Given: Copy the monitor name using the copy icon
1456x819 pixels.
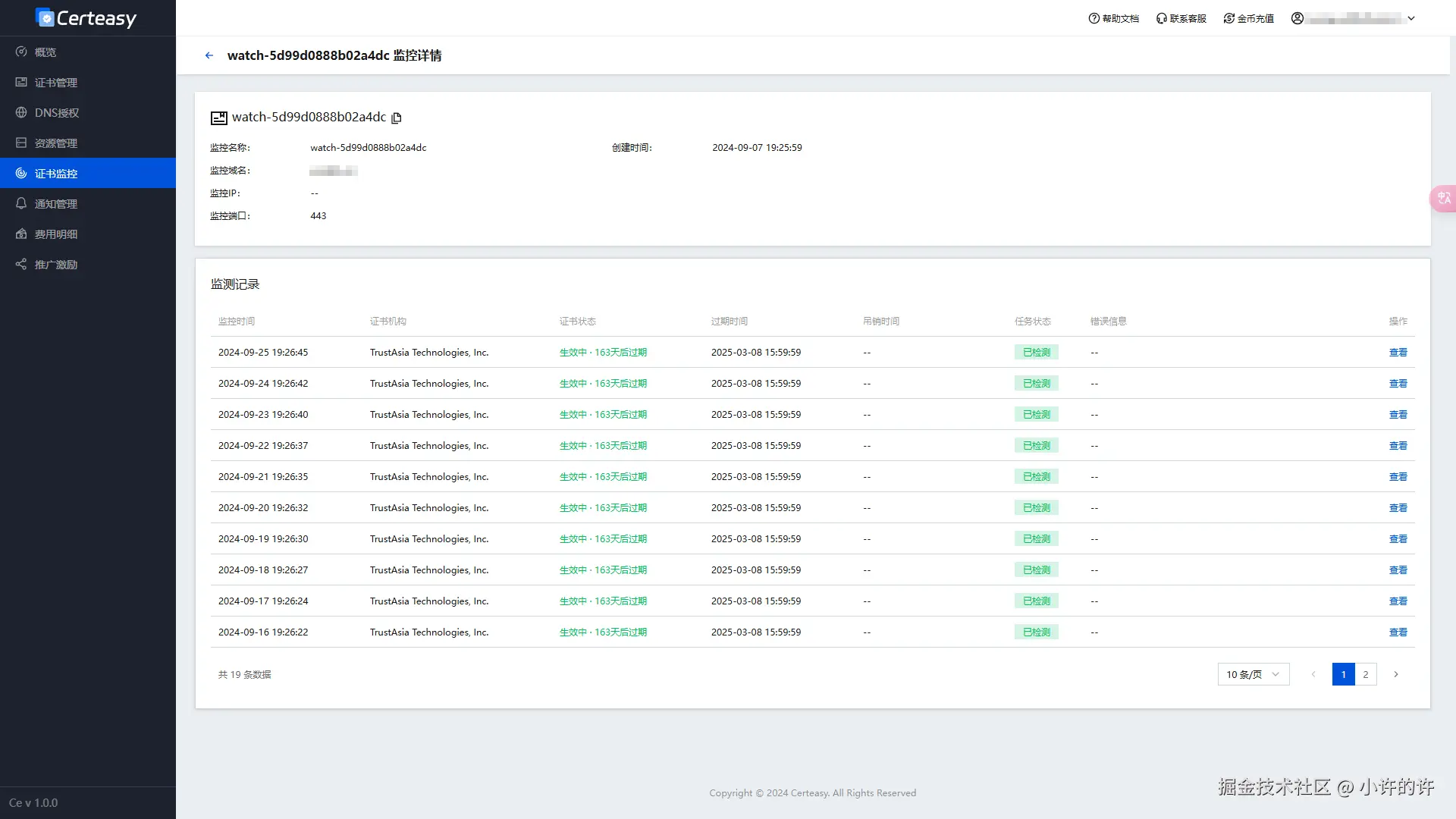Looking at the screenshot, I should click(x=396, y=118).
